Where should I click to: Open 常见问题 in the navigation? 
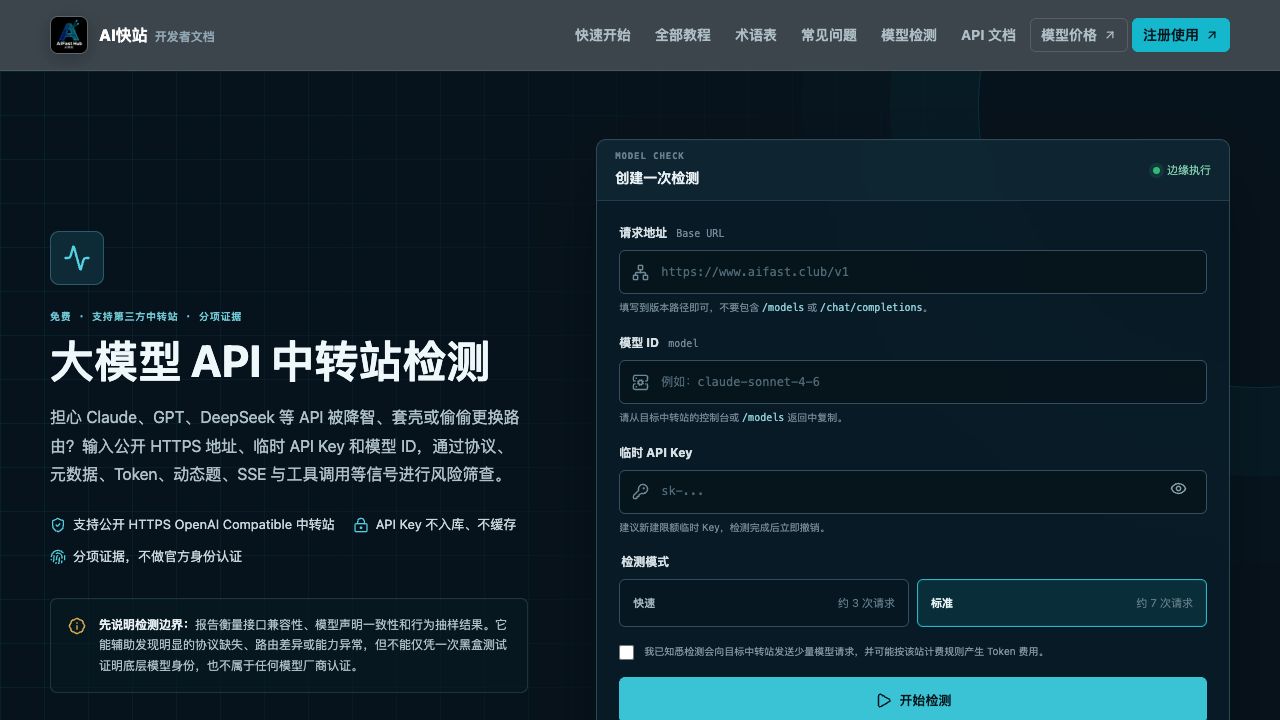coord(829,35)
